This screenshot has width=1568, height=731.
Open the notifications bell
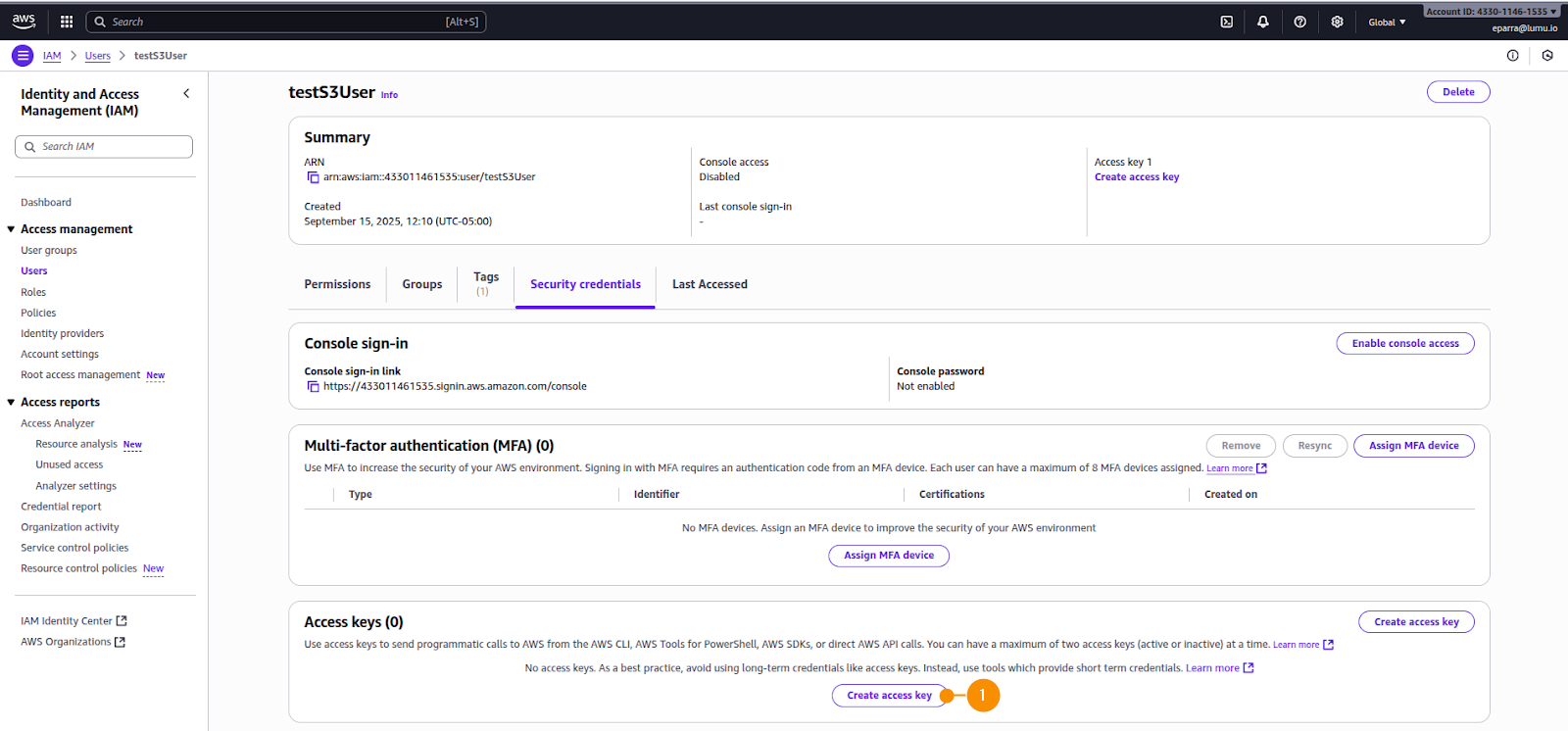click(x=1263, y=22)
